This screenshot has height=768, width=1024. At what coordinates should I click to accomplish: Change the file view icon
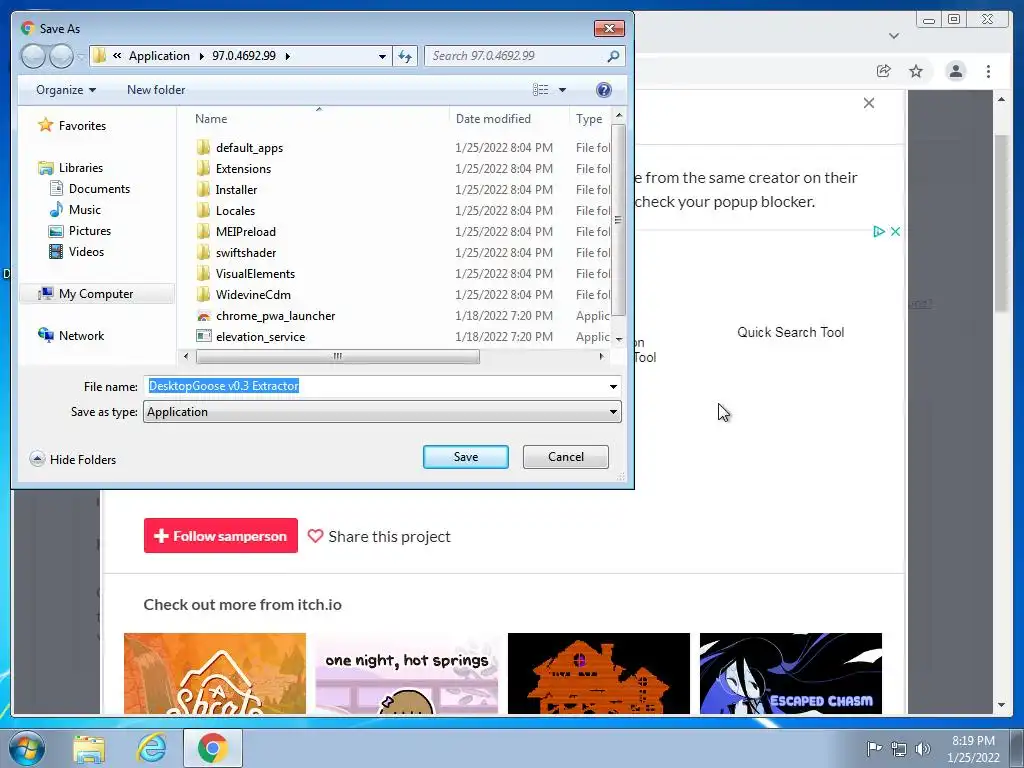click(541, 90)
